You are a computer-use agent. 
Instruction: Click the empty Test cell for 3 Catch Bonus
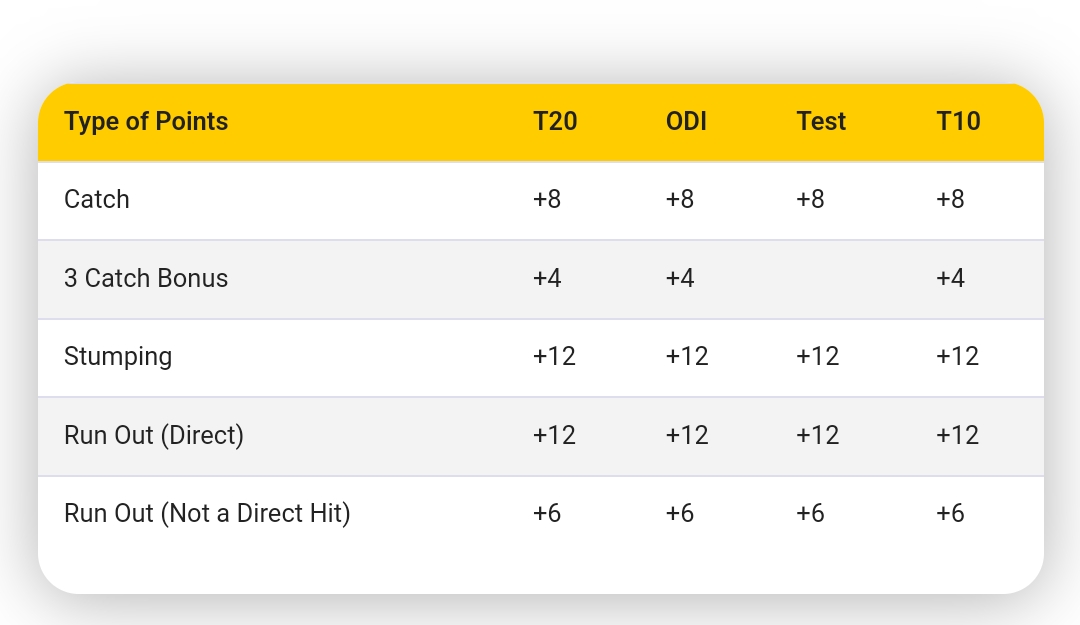(x=820, y=278)
